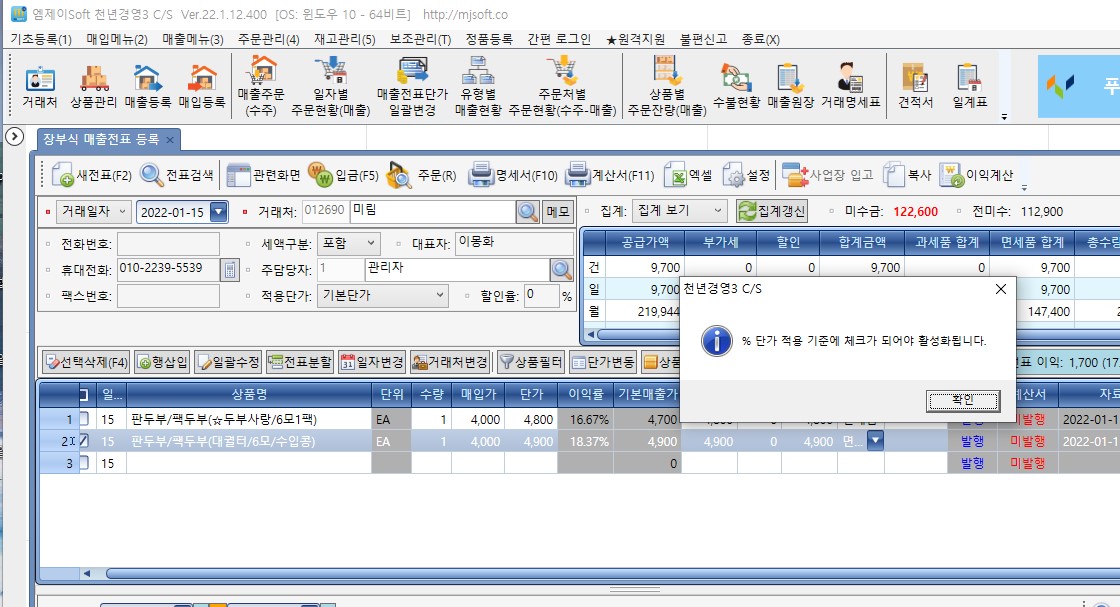Open 매입등록 toolbar icon
This screenshot has width=1120, height=607.
tap(202, 87)
